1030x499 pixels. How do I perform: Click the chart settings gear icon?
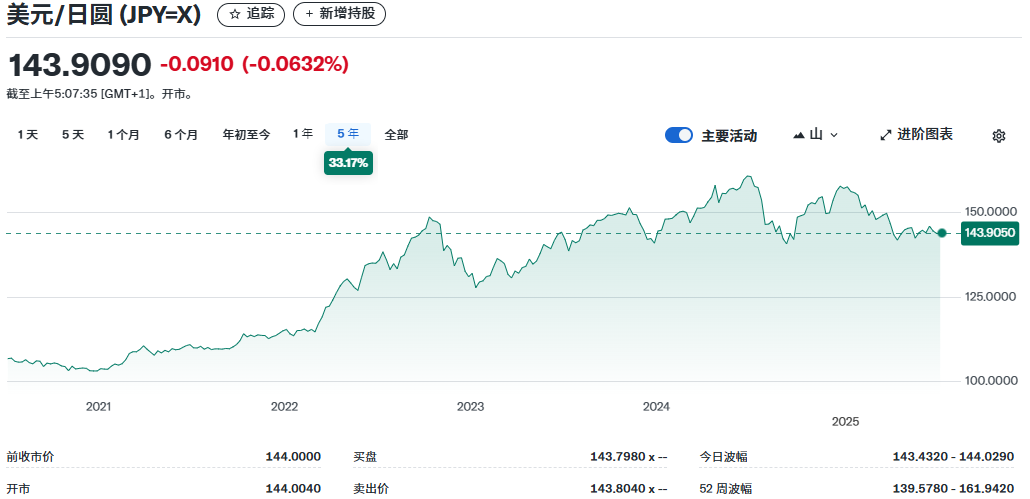(998, 136)
